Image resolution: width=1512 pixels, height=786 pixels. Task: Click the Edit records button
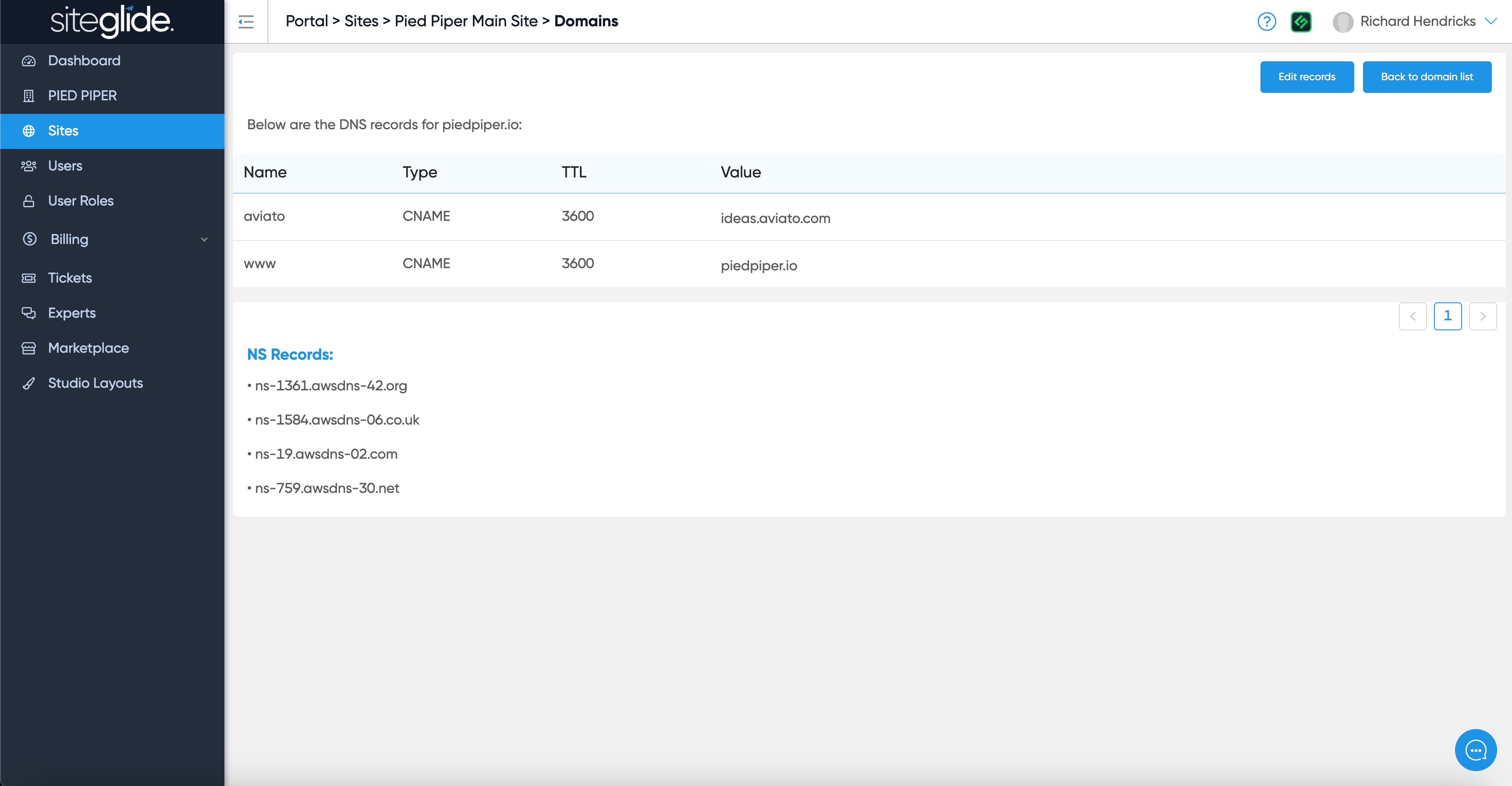pos(1306,77)
